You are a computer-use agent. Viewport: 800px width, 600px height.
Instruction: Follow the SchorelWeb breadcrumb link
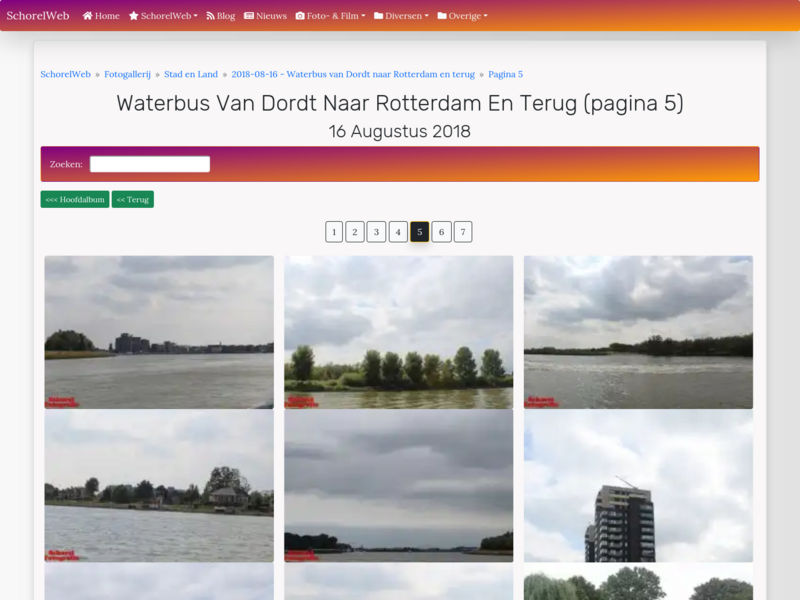(x=65, y=74)
